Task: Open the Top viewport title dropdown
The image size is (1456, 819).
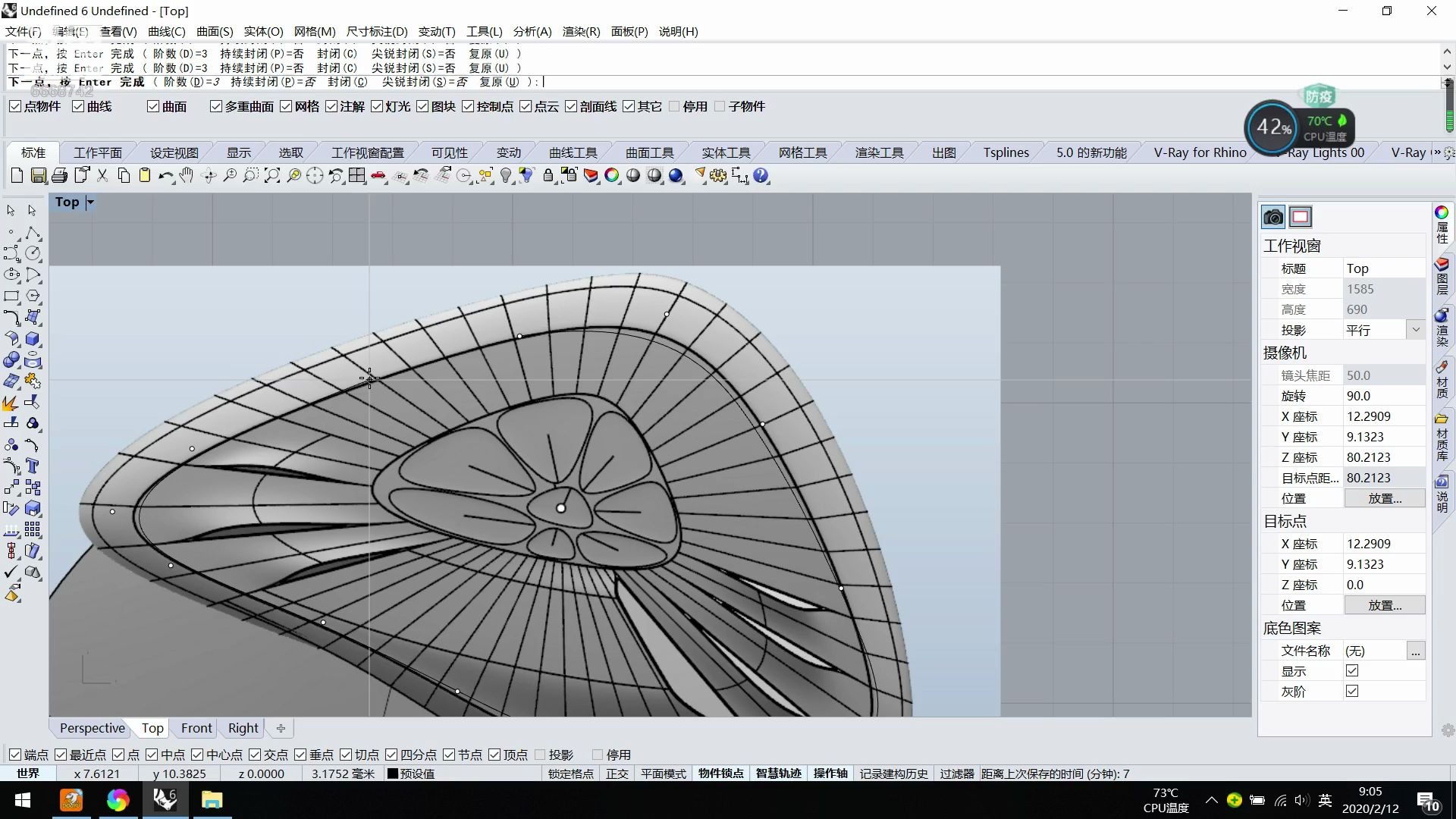Action: (90, 202)
